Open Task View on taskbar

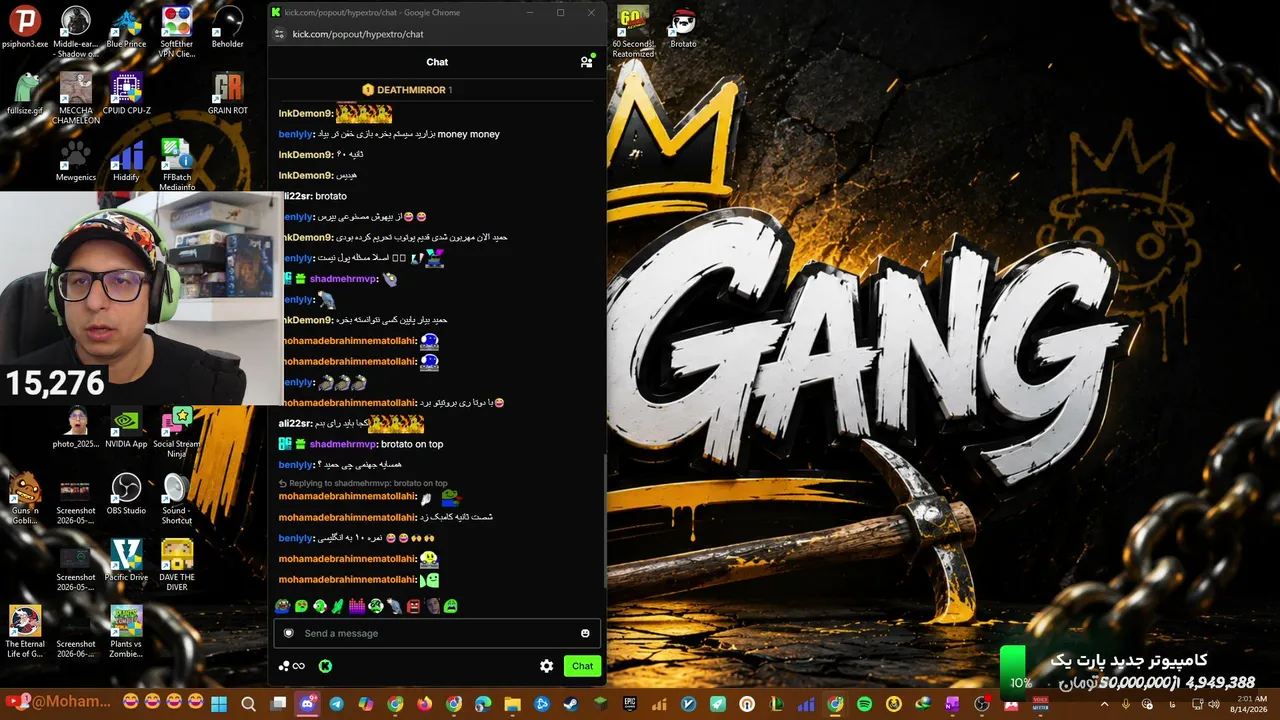278,704
